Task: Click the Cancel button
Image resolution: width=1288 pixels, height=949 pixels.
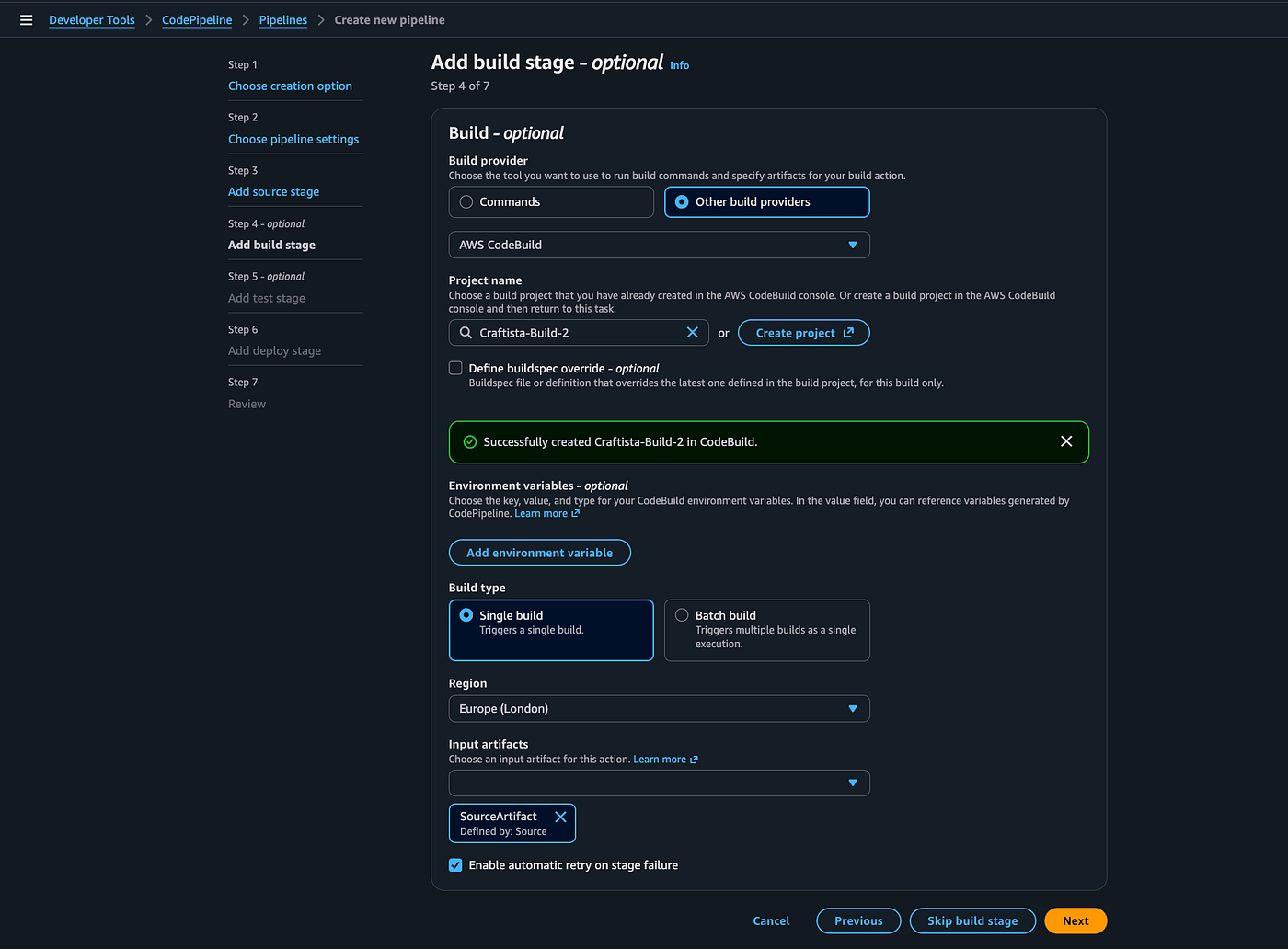Action: pyautogui.click(x=771, y=921)
